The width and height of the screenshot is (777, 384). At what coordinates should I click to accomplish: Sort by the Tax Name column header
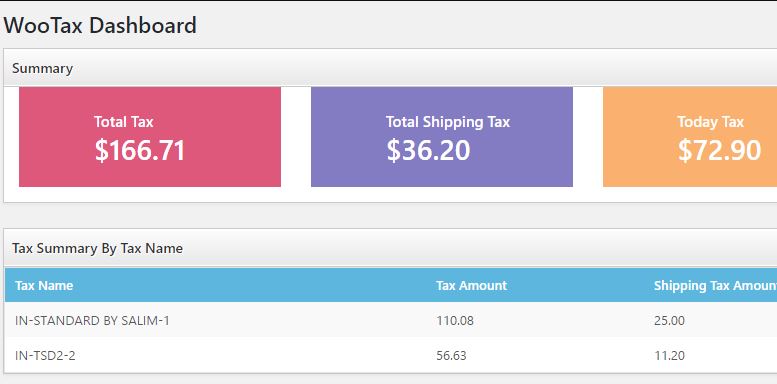coord(44,285)
